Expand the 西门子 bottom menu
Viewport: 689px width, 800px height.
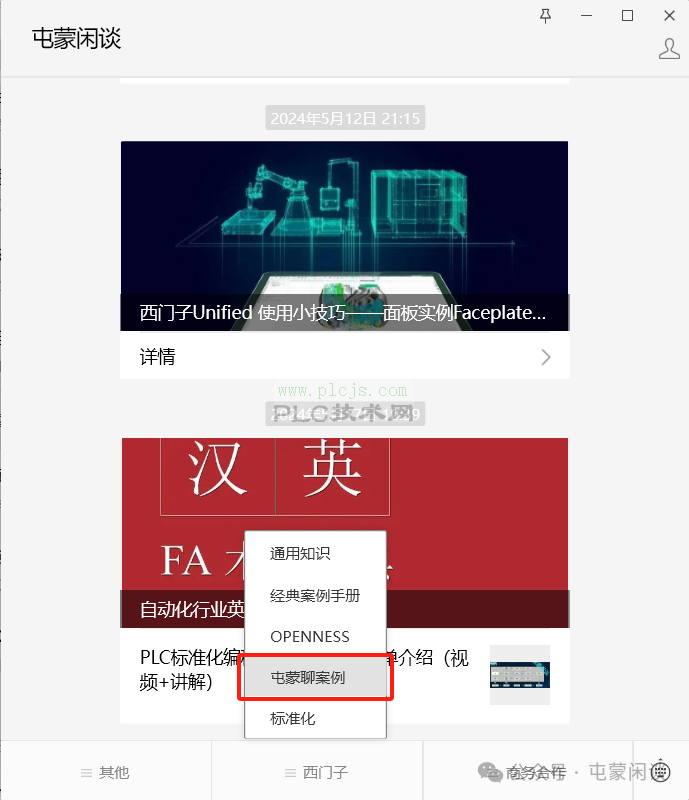point(317,772)
